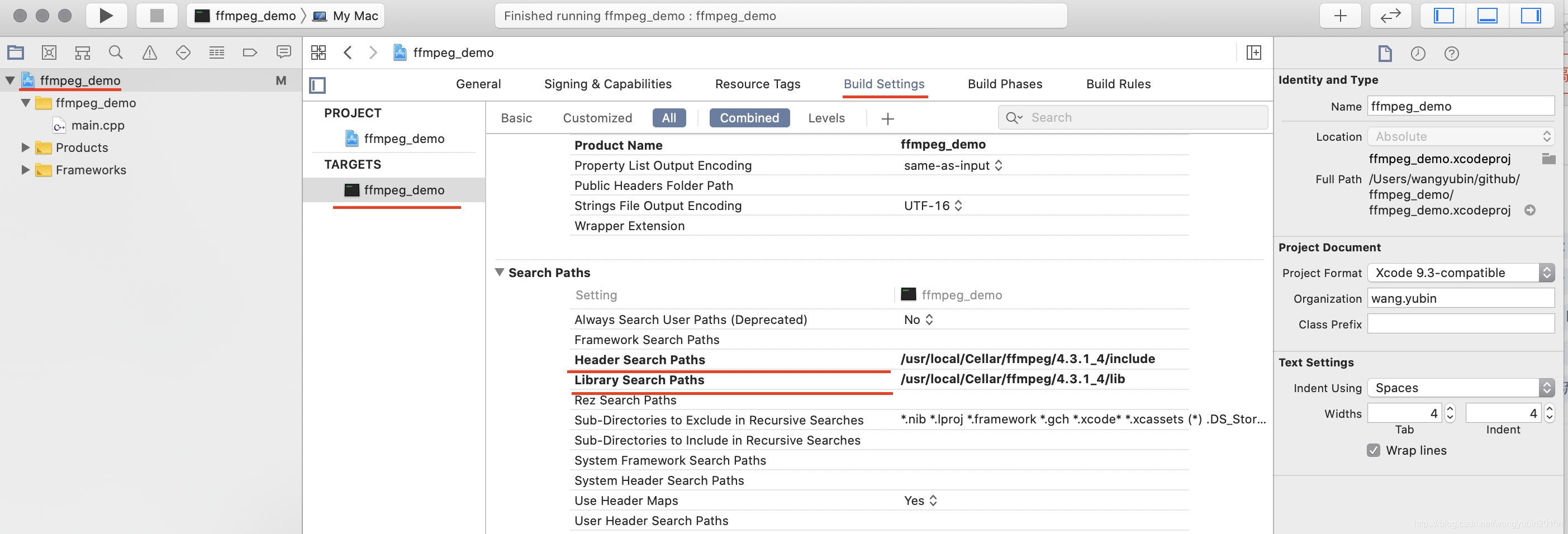Show the Symbol navigator
1568x534 pixels.
82,53
